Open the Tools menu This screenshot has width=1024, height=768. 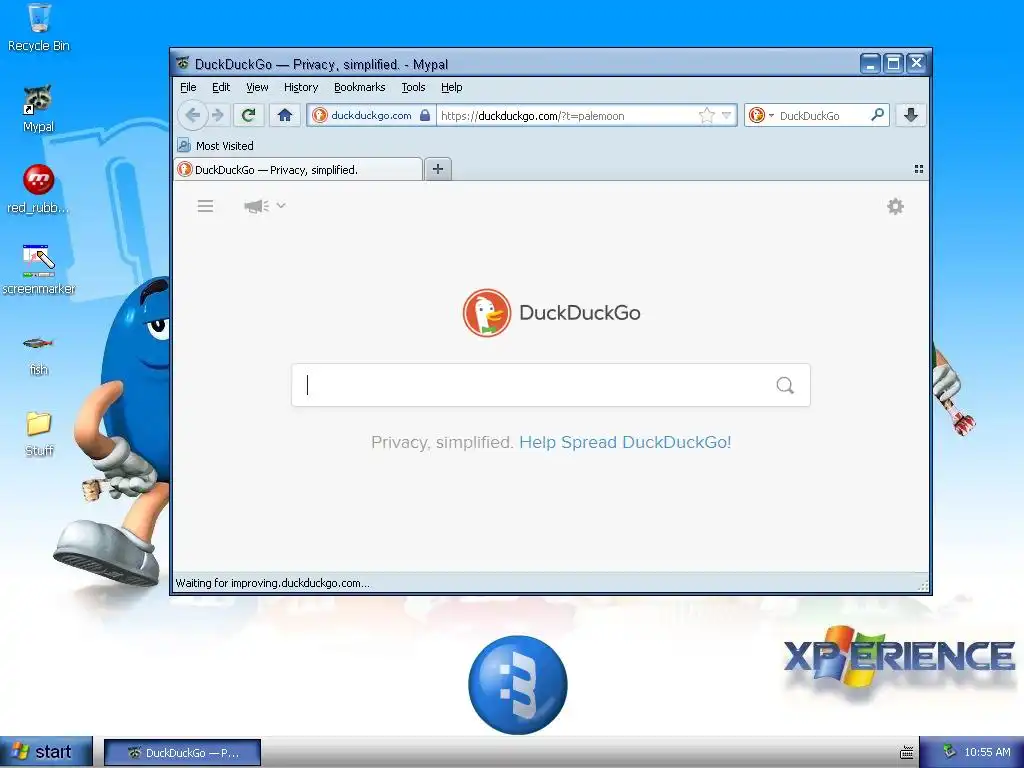(413, 87)
